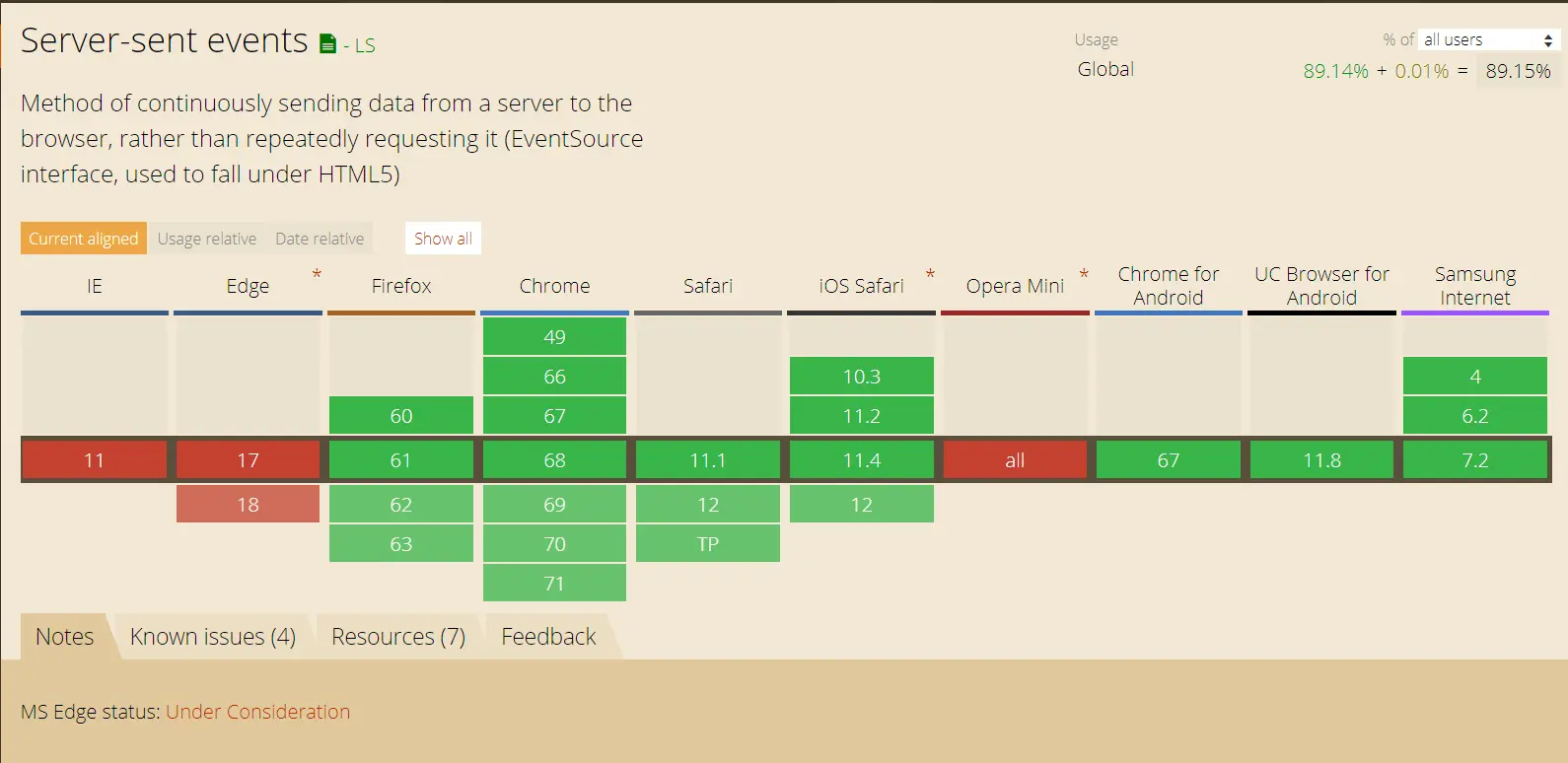
Task: Click the IE browser column header
Action: coord(95,286)
